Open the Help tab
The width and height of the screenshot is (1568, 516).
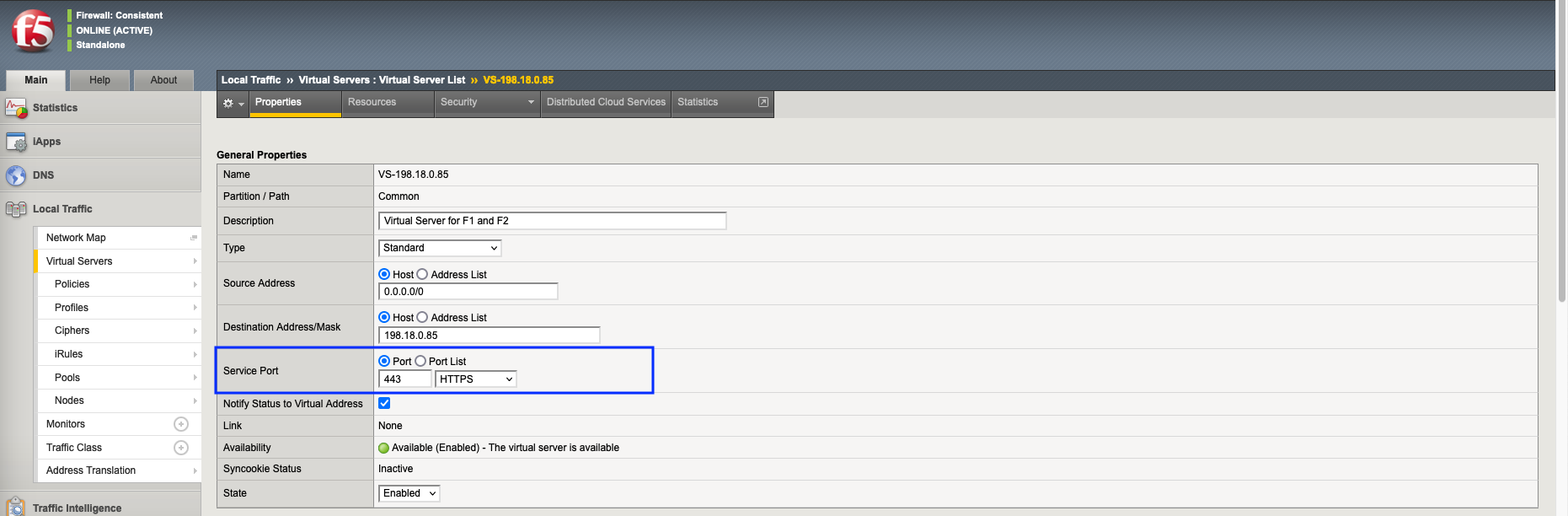pyautogui.click(x=99, y=80)
